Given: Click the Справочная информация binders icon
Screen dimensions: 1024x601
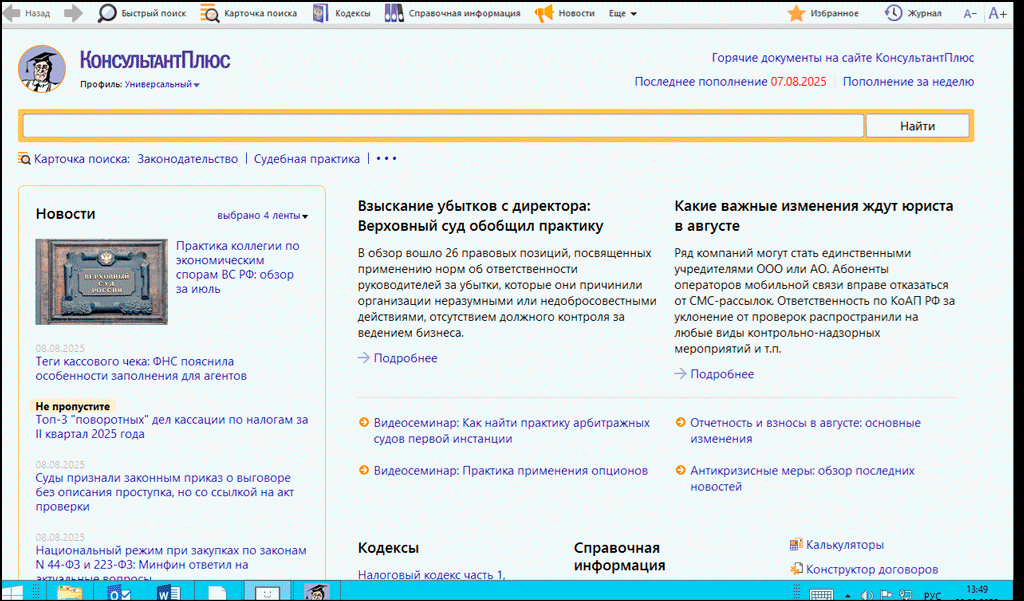Looking at the screenshot, I should pyautogui.click(x=394, y=13).
